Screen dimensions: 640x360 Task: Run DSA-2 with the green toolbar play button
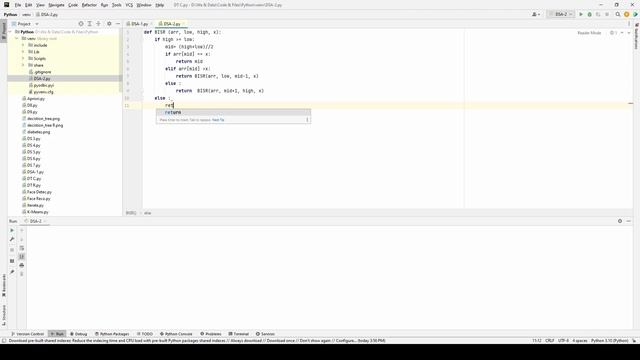581,14
